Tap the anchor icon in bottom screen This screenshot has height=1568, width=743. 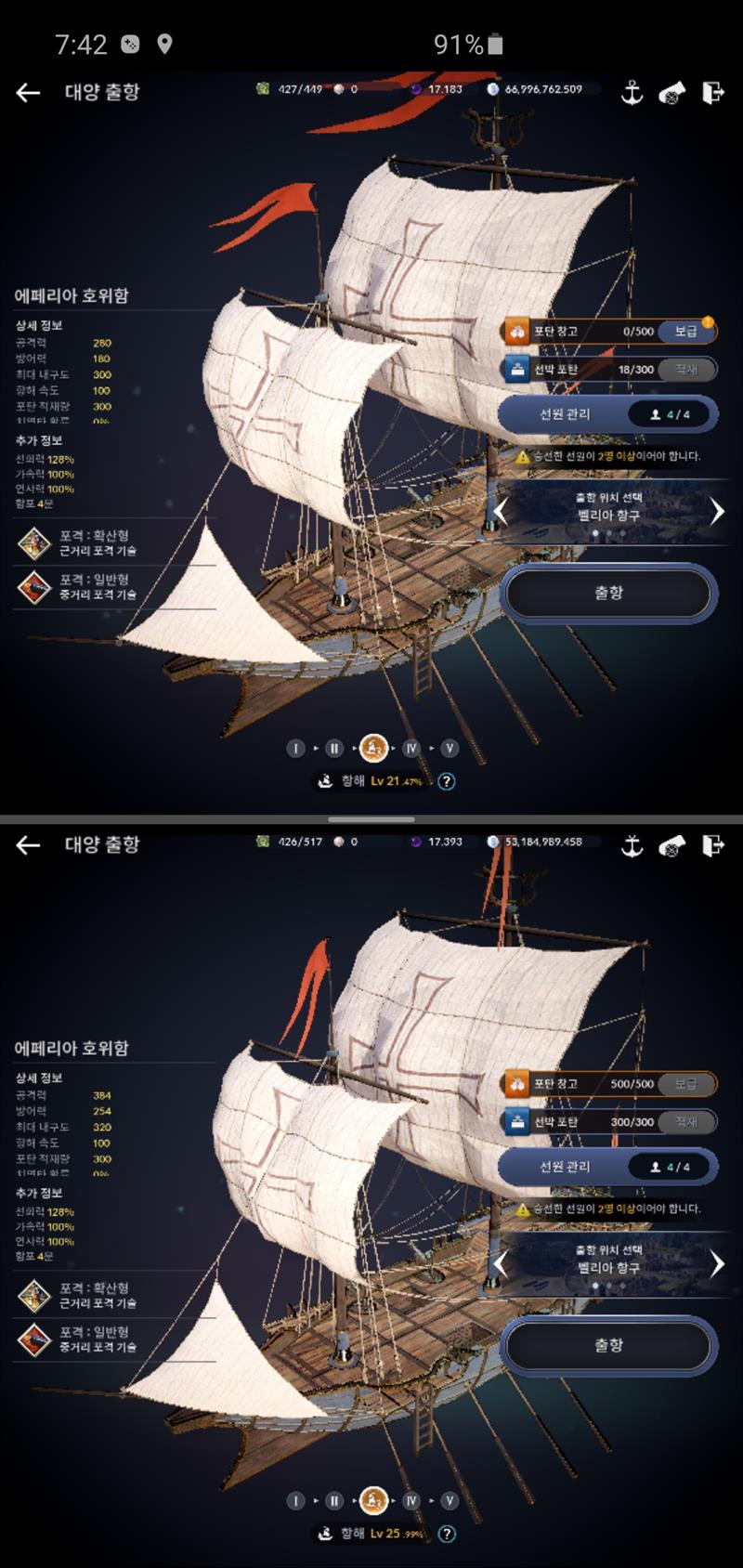click(x=632, y=844)
